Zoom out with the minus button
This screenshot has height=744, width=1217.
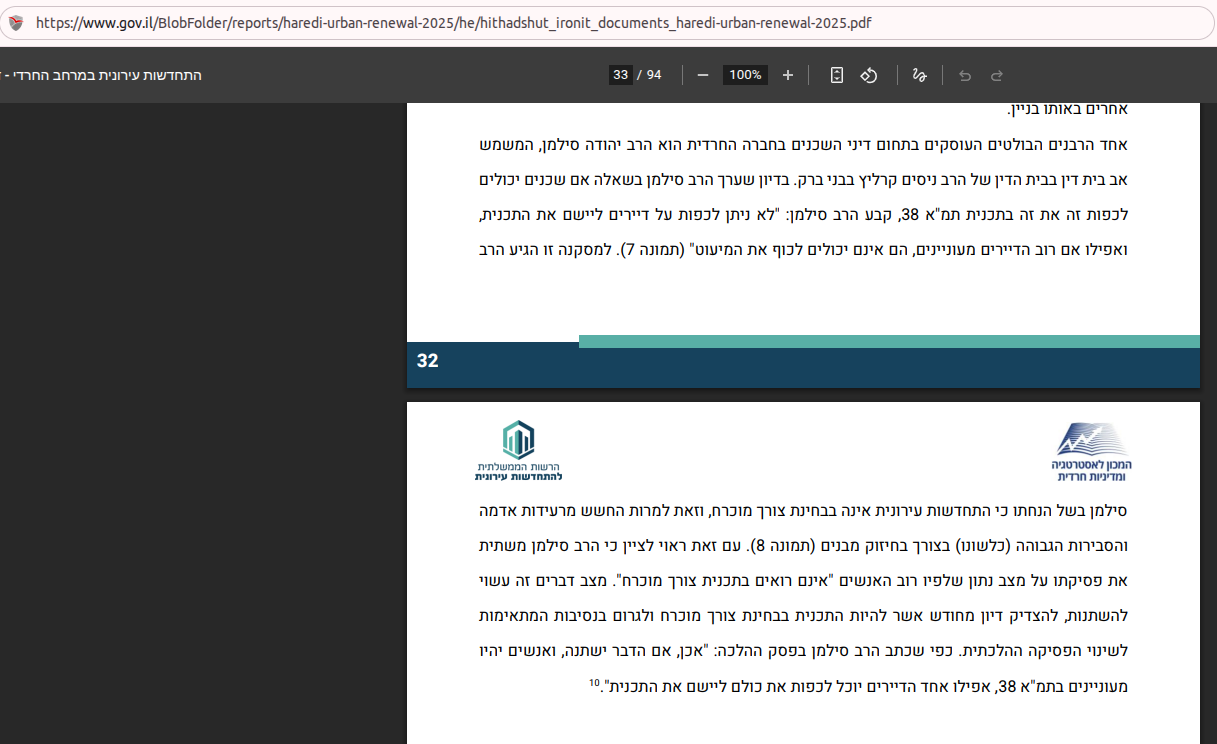pyautogui.click(x=703, y=75)
